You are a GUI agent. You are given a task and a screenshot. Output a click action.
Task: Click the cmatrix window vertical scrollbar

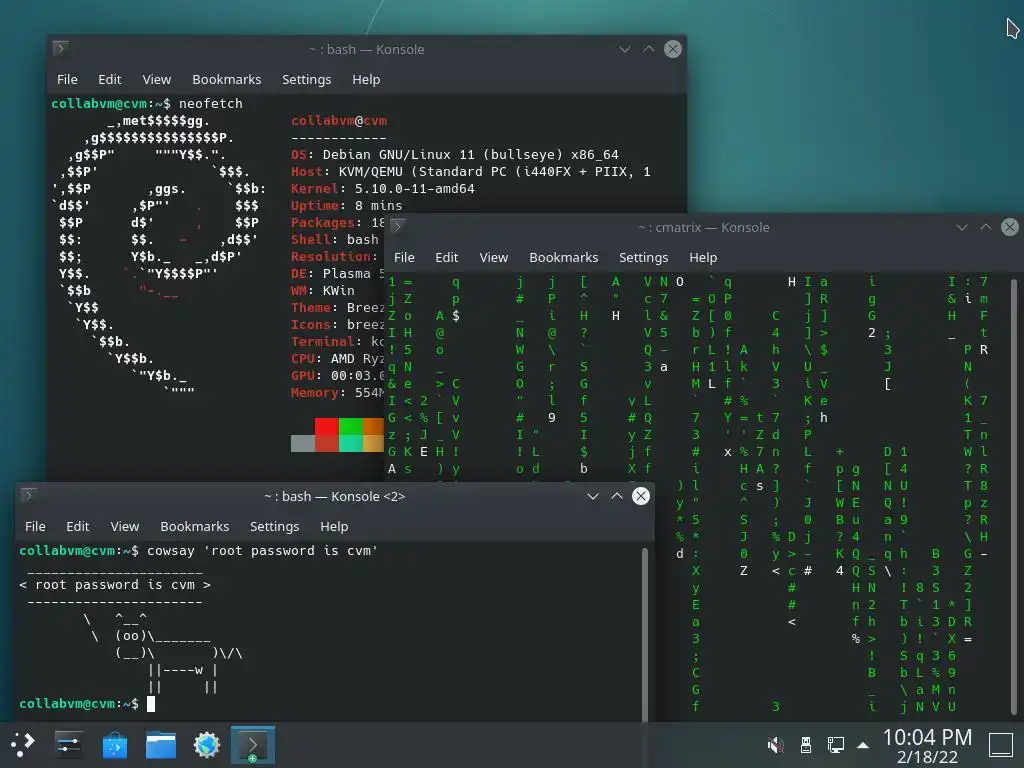[x=1014, y=498]
